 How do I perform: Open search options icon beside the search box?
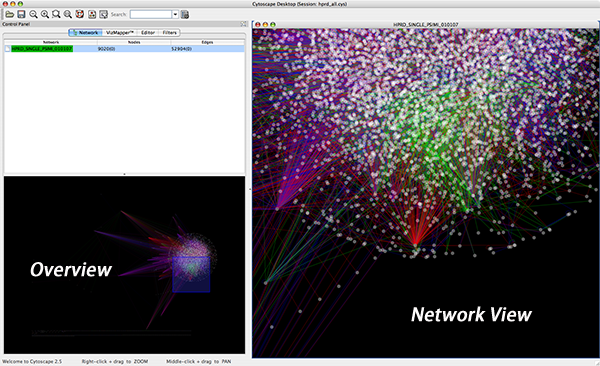pos(185,15)
